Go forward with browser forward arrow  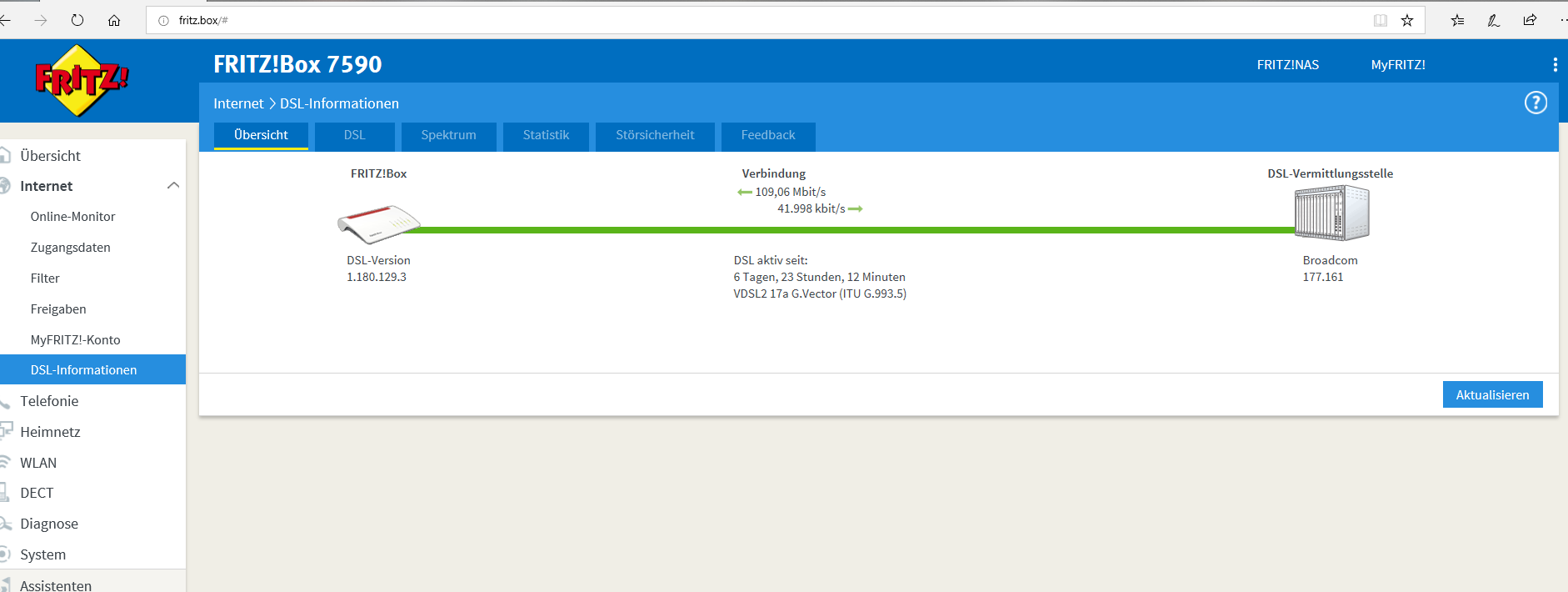[40, 20]
